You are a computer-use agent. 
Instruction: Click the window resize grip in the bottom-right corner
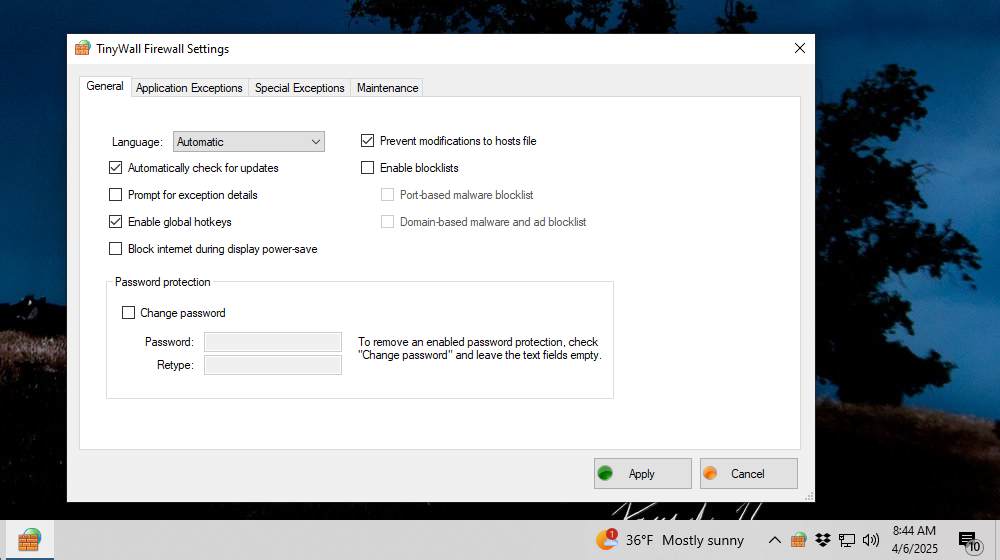[x=809, y=496]
